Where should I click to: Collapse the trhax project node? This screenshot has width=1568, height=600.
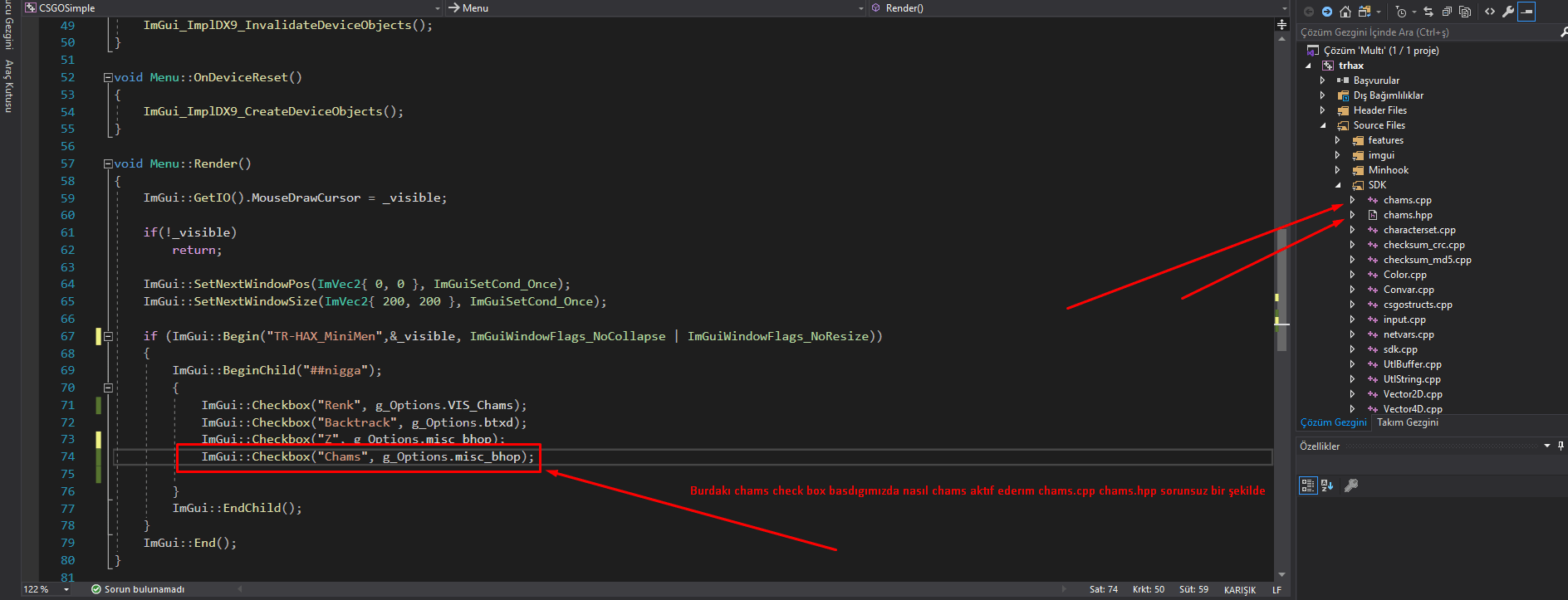click(1309, 66)
